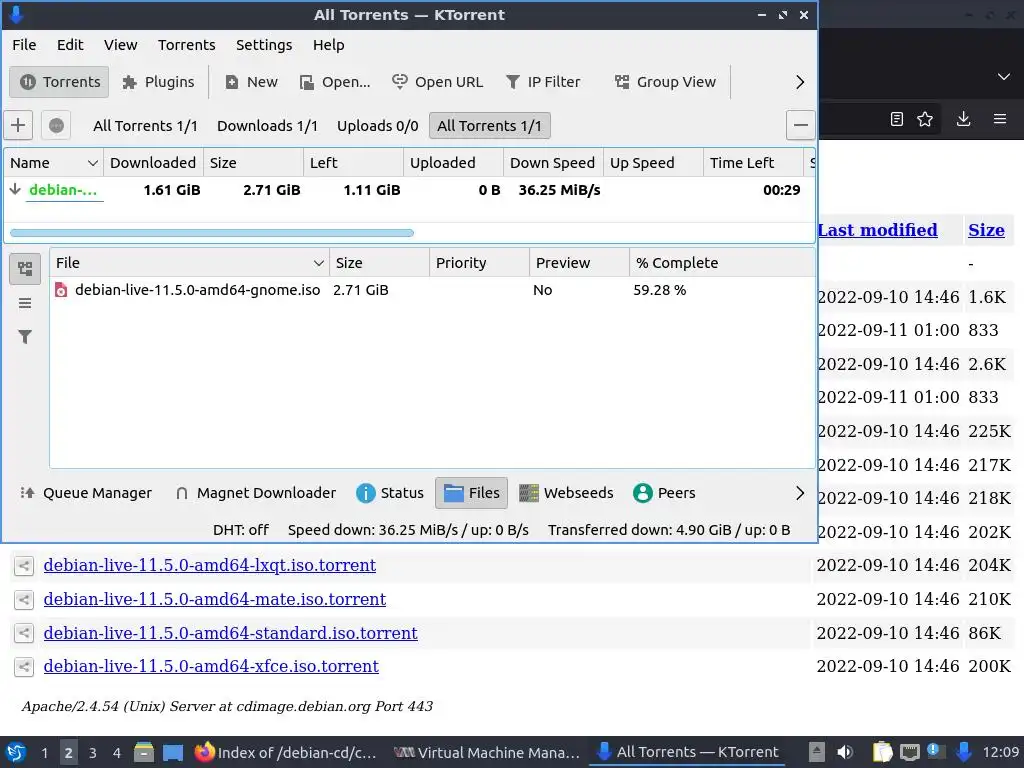The height and width of the screenshot is (768, 1024).
Task: Click file tree view icon
Action: (x=25, y=268)
